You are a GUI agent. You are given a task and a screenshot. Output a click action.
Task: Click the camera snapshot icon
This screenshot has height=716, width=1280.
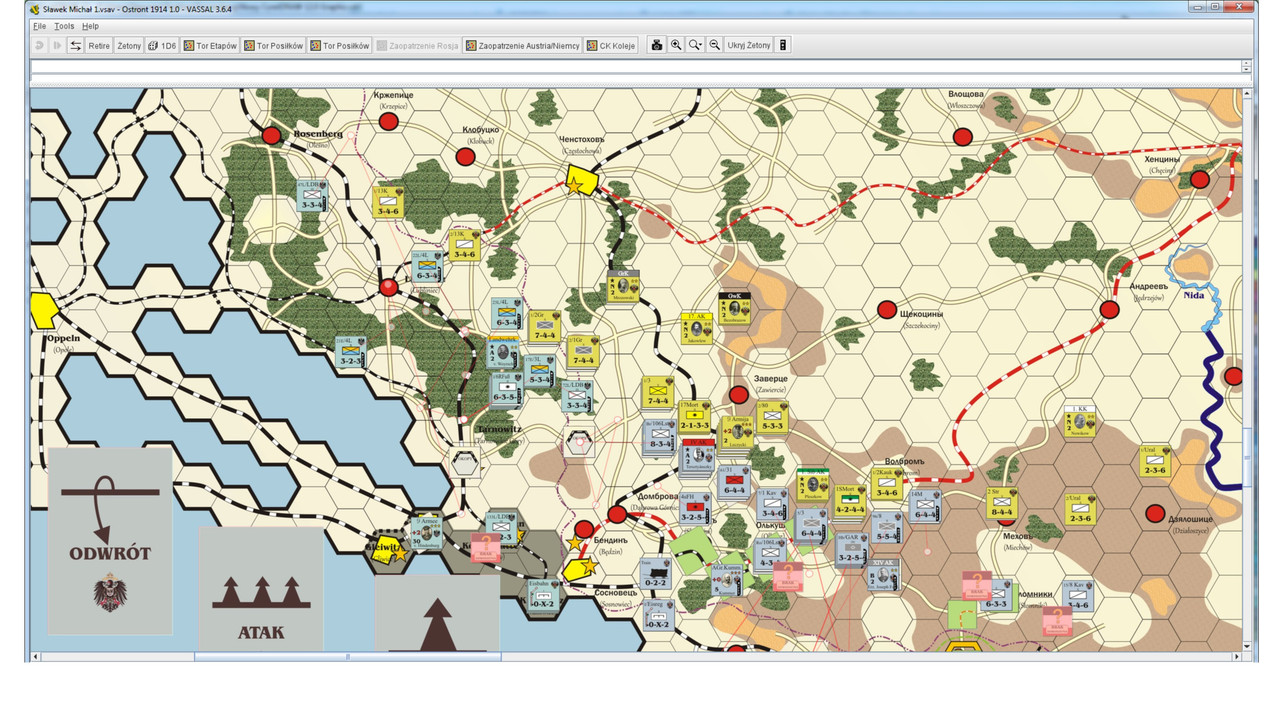(657, 45)
